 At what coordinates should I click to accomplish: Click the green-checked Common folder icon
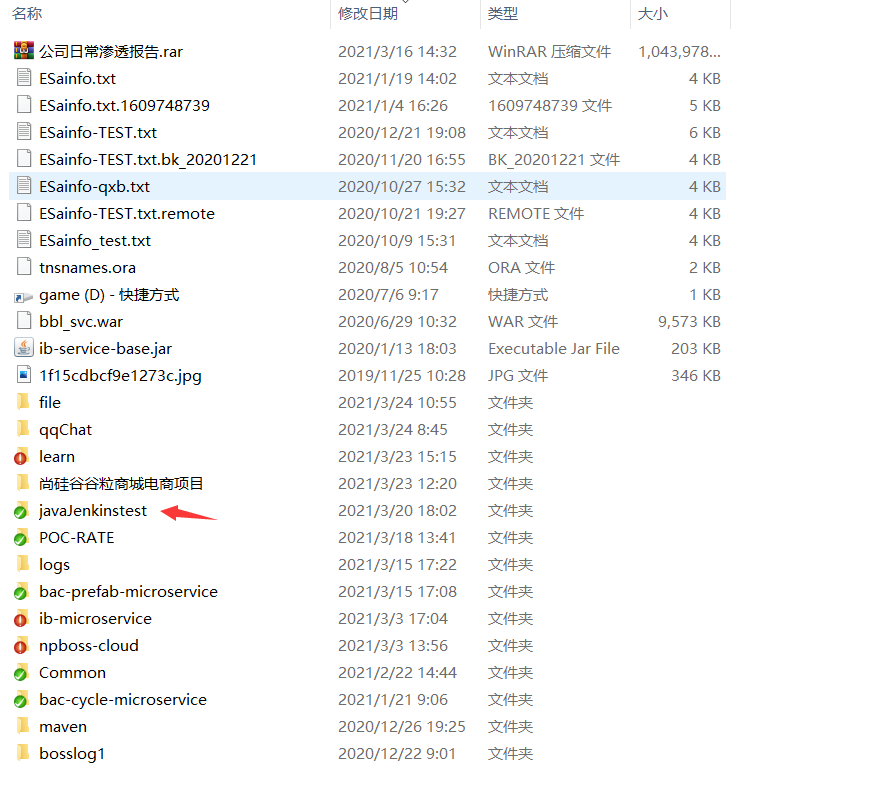[x=21, y=673]
